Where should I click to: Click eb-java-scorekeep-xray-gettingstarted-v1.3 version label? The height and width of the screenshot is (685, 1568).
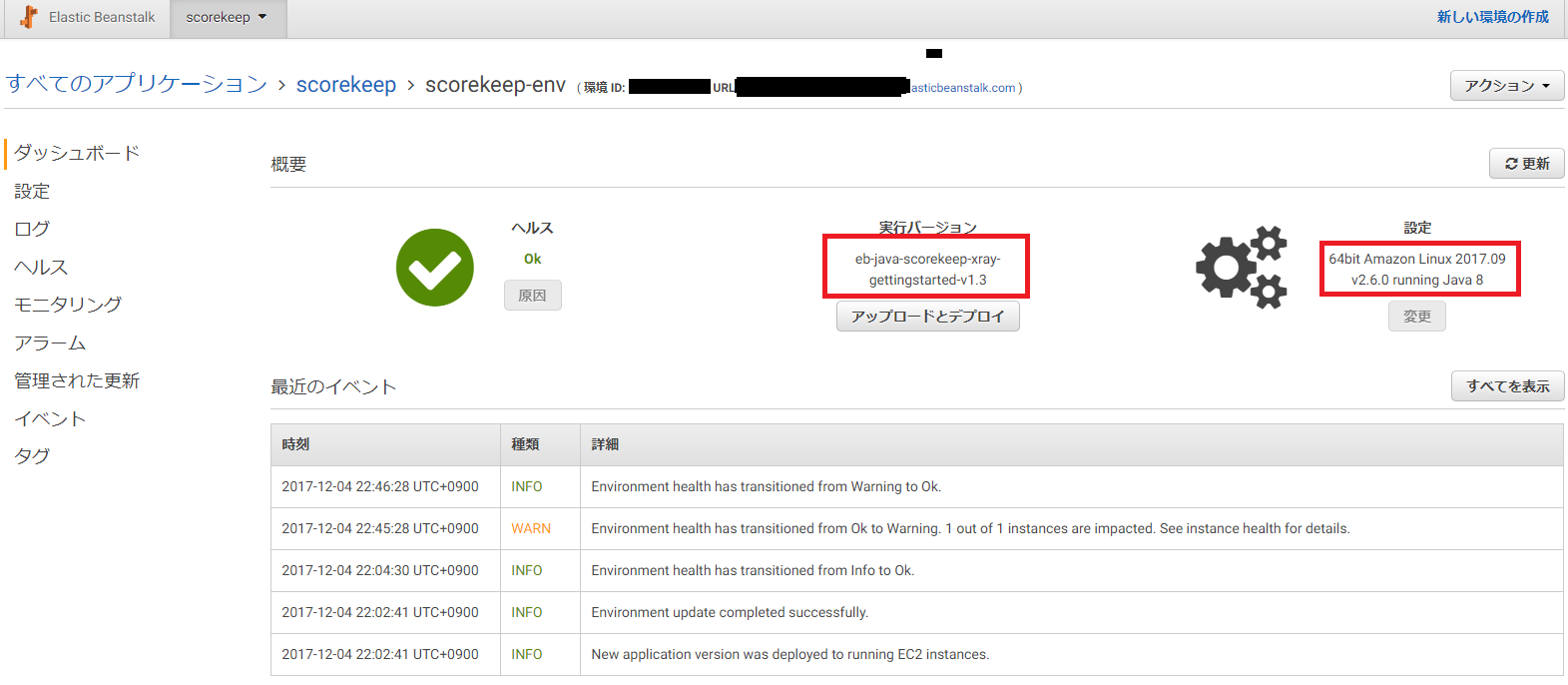(x=928, y=270)
